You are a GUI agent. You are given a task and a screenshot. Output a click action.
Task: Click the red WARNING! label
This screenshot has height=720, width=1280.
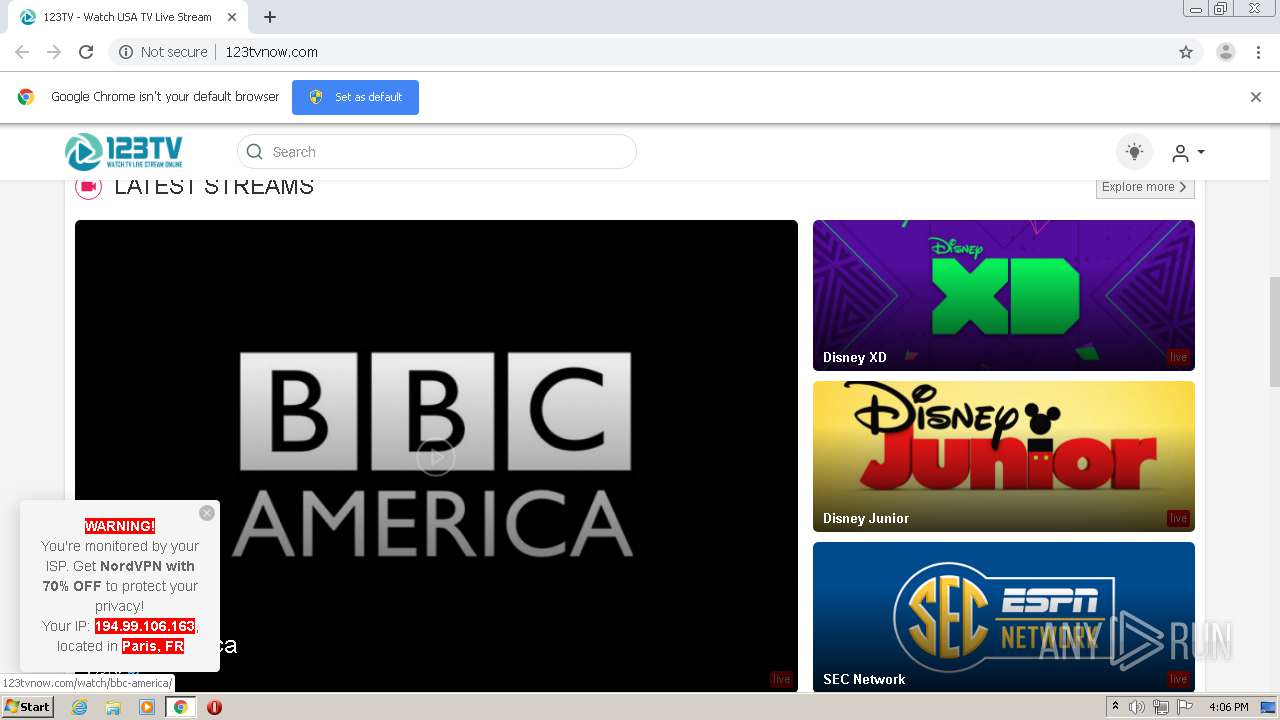(120, 526)
